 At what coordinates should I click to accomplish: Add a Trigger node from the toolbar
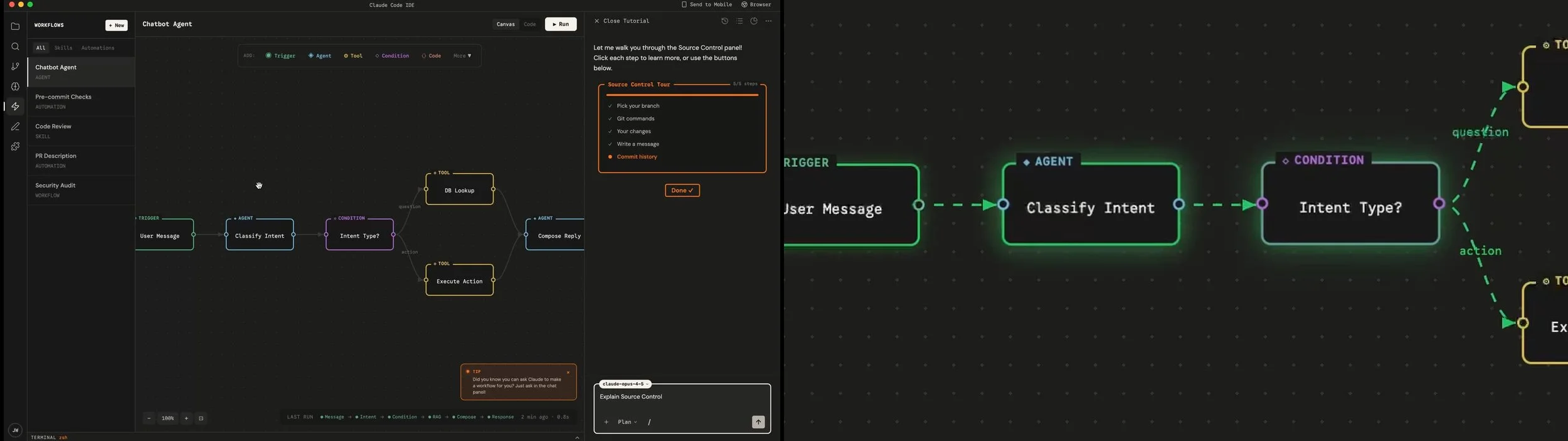pos(280,56)
